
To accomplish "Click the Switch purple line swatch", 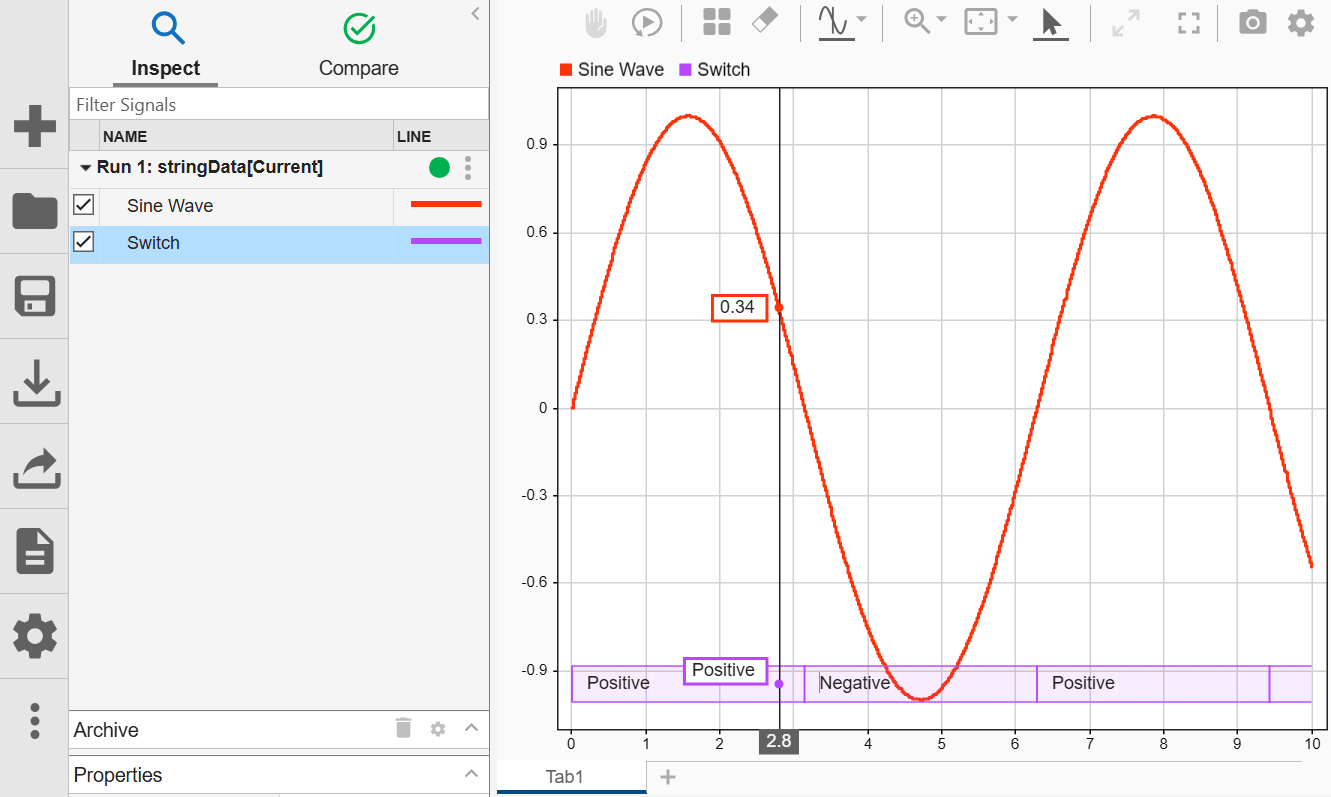I will (446, 241).
